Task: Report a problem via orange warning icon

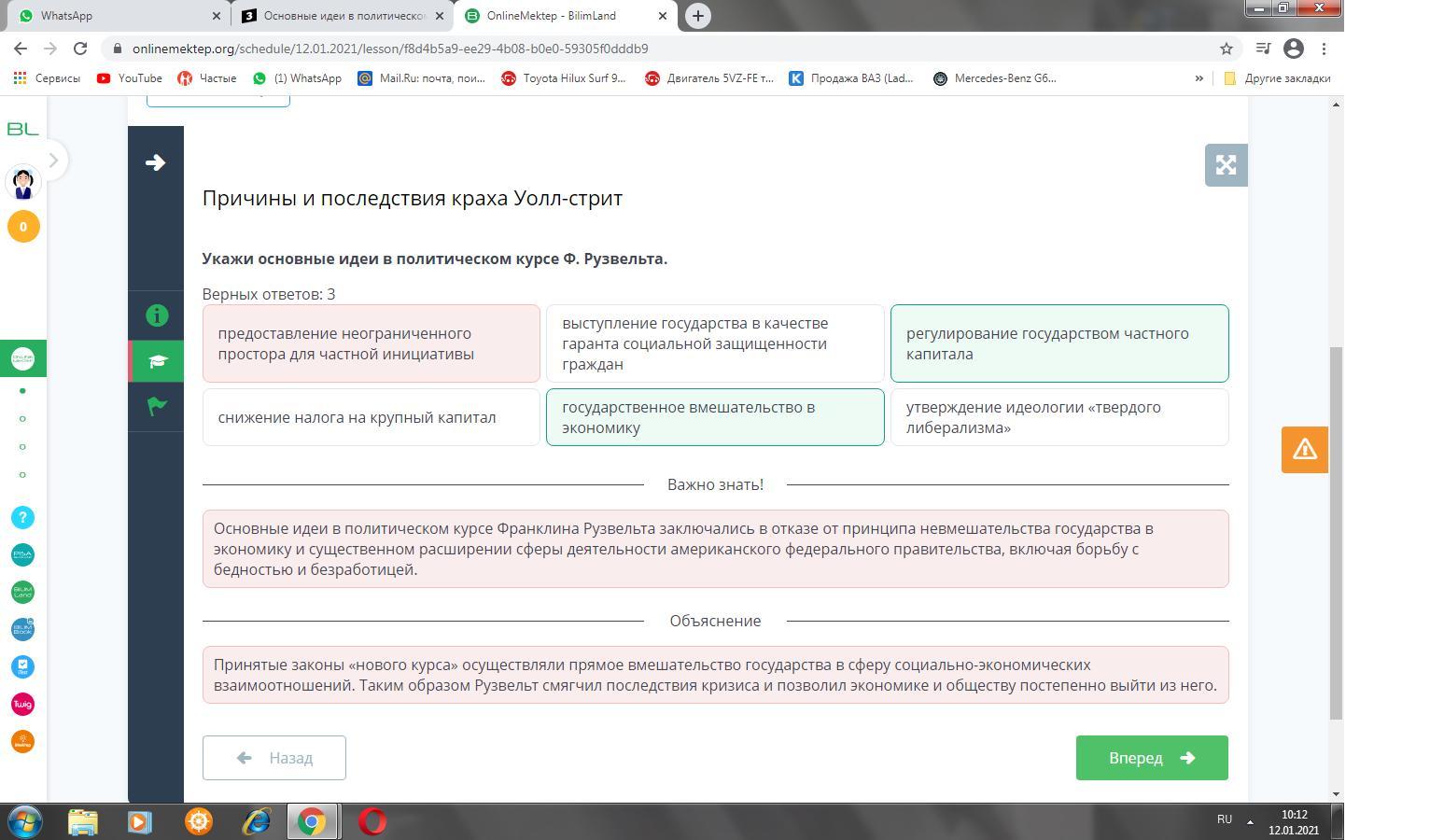Action: [x=1304, y=449]
